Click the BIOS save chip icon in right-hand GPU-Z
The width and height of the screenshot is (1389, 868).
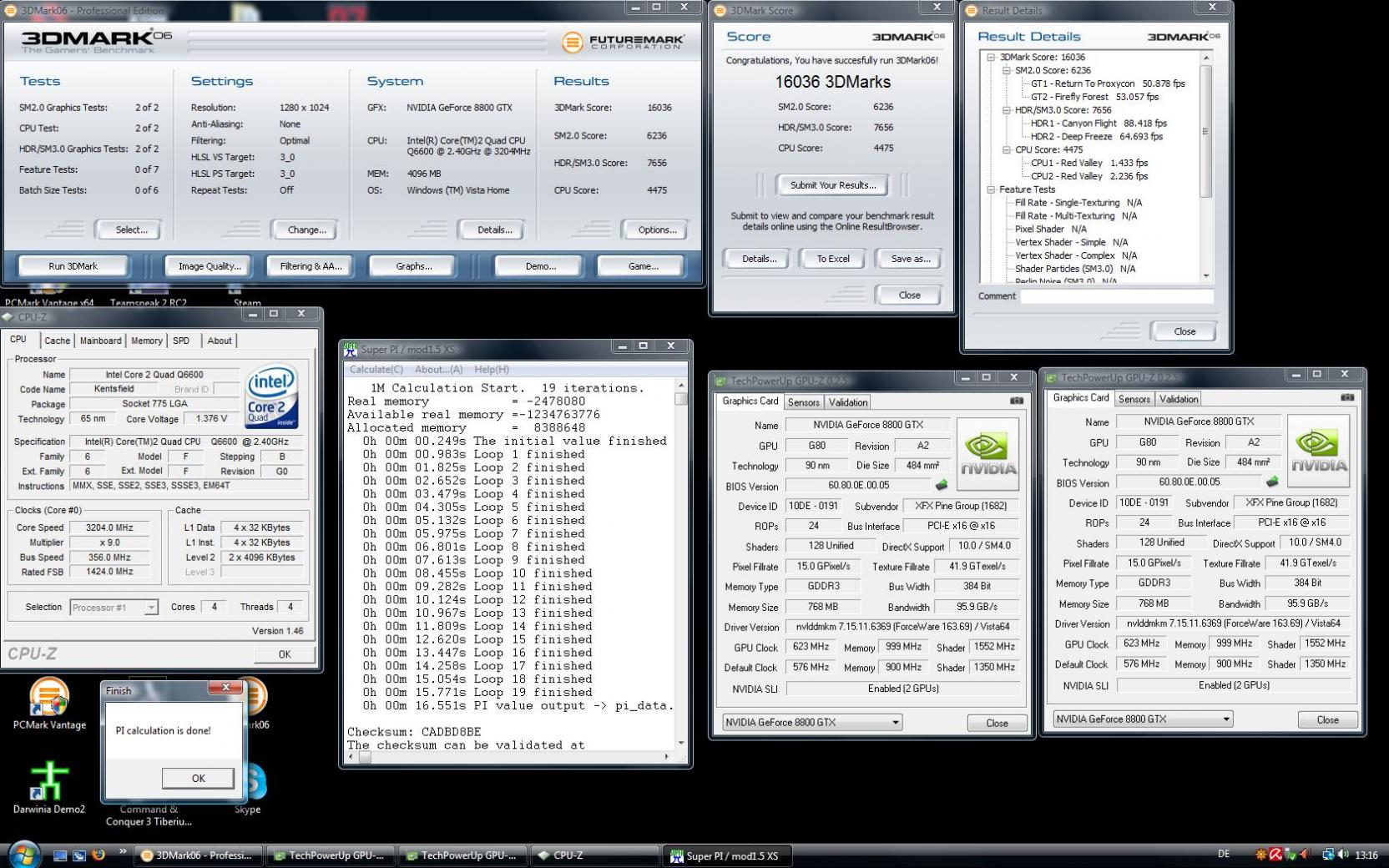(1272, 482)
